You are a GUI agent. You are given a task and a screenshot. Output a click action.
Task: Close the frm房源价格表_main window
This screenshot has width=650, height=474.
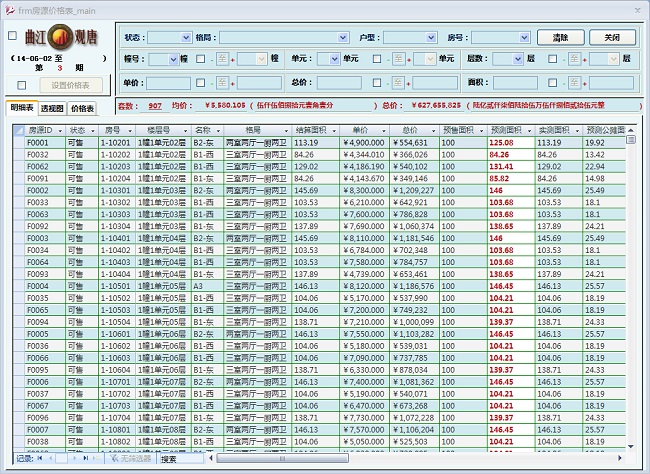click(x=638, y=10)
